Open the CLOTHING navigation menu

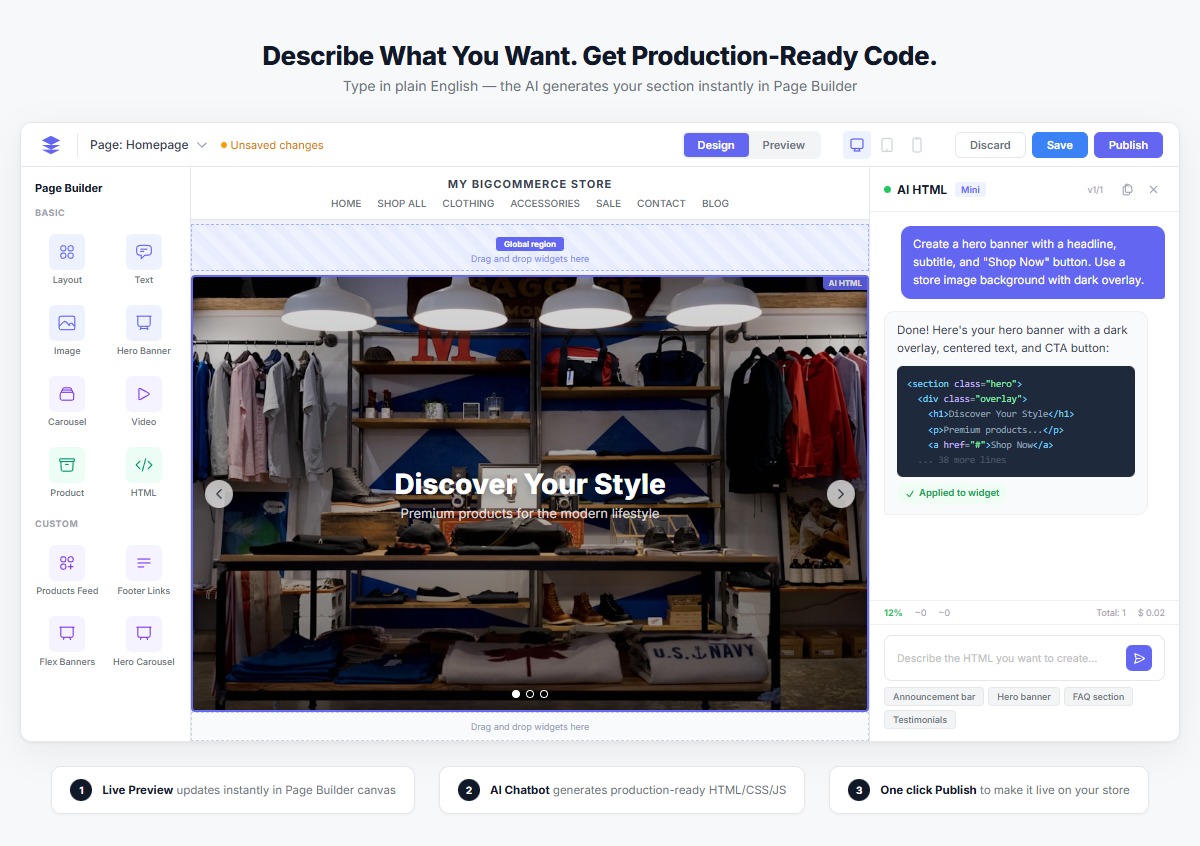[x=467, y=203]
